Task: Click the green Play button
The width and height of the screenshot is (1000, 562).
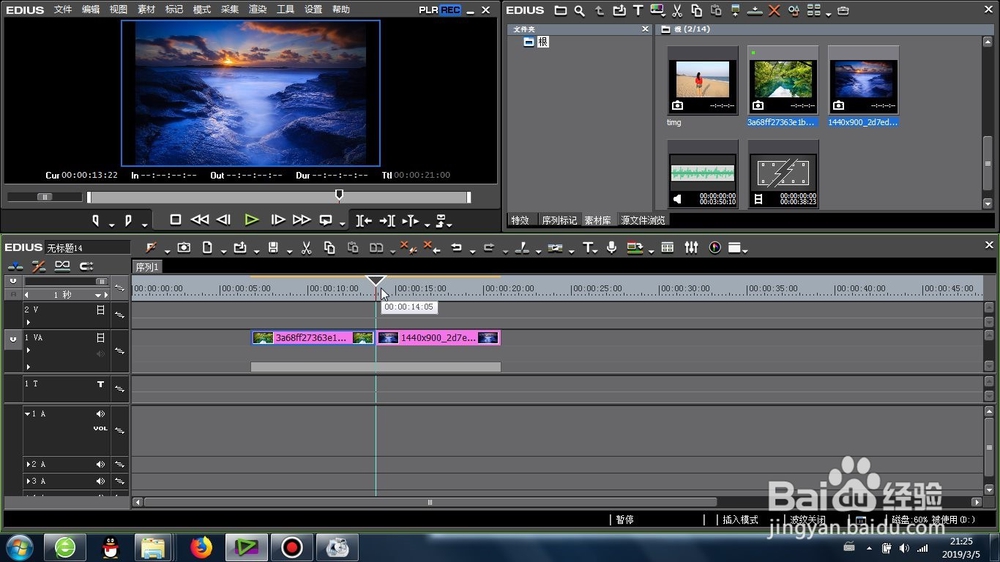Action: (251, 220)
